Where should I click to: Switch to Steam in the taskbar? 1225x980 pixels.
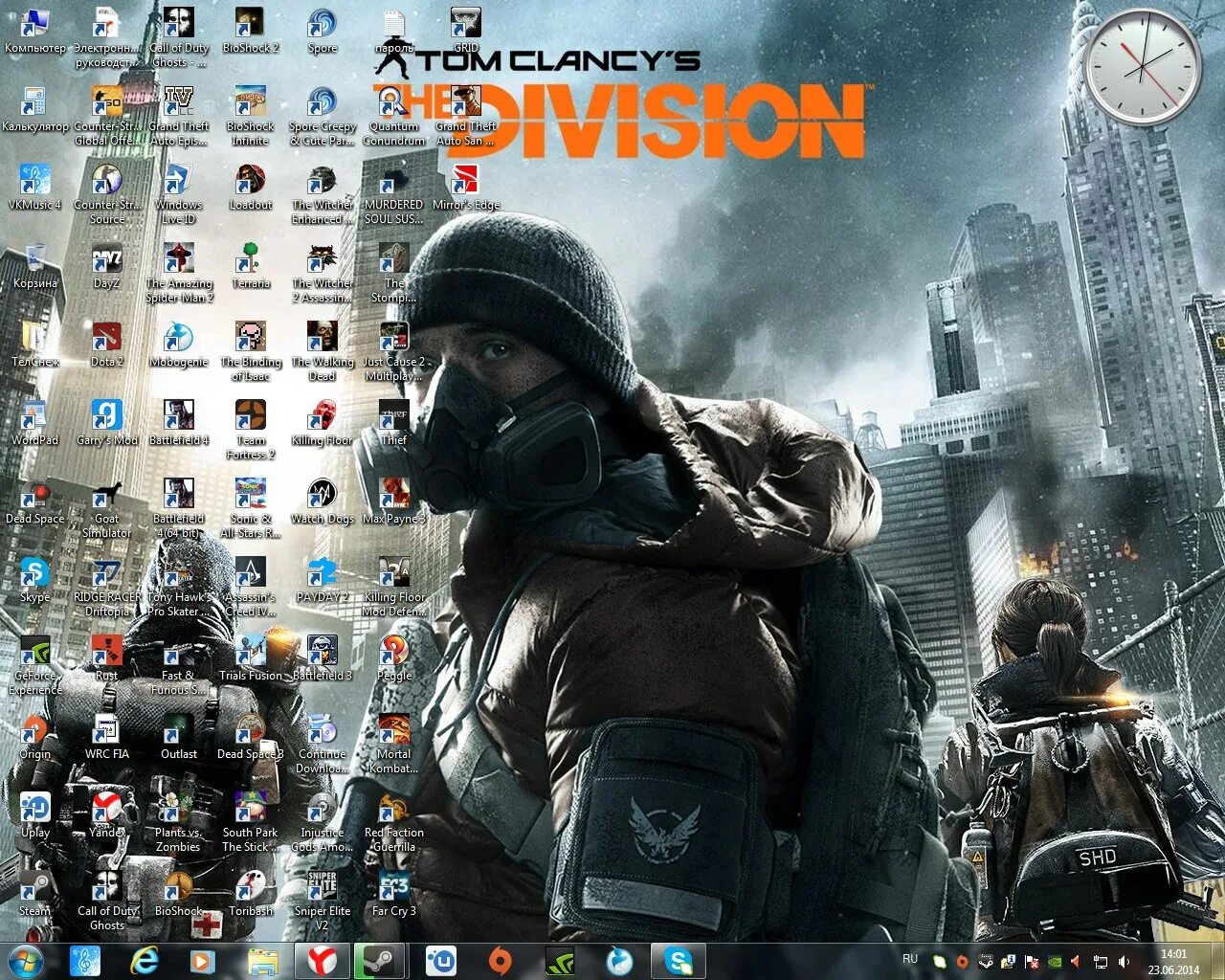pyautogui.click(x=380, y=960)
